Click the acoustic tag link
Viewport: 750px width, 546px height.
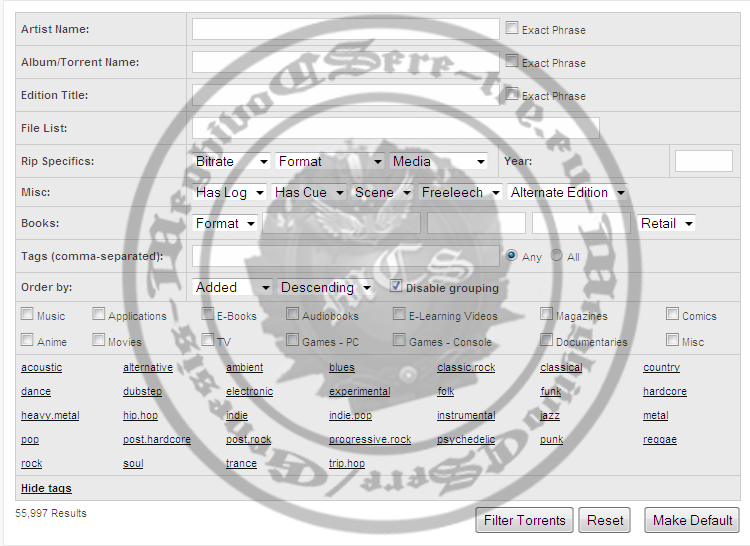pos(42,368)
